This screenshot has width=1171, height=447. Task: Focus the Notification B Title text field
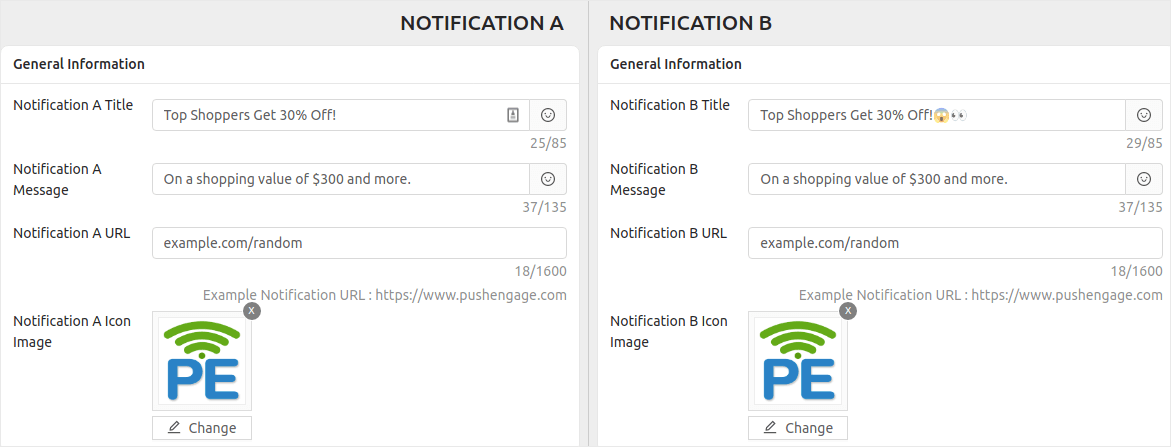[937, 115]
